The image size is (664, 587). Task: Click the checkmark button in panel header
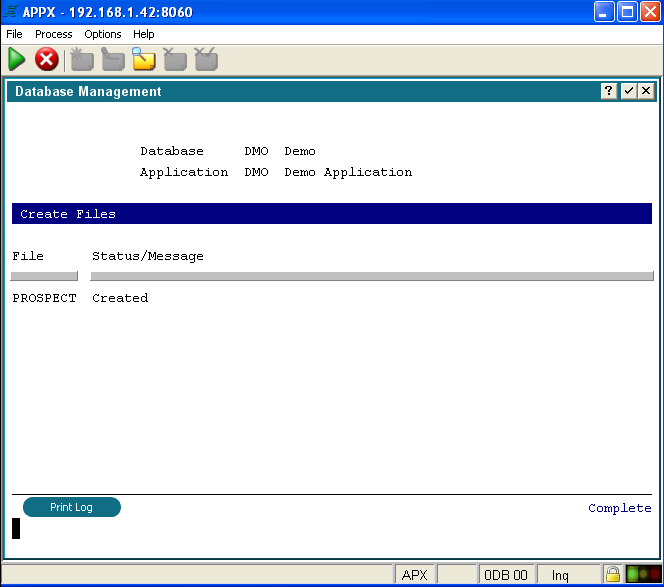(628, 91)
